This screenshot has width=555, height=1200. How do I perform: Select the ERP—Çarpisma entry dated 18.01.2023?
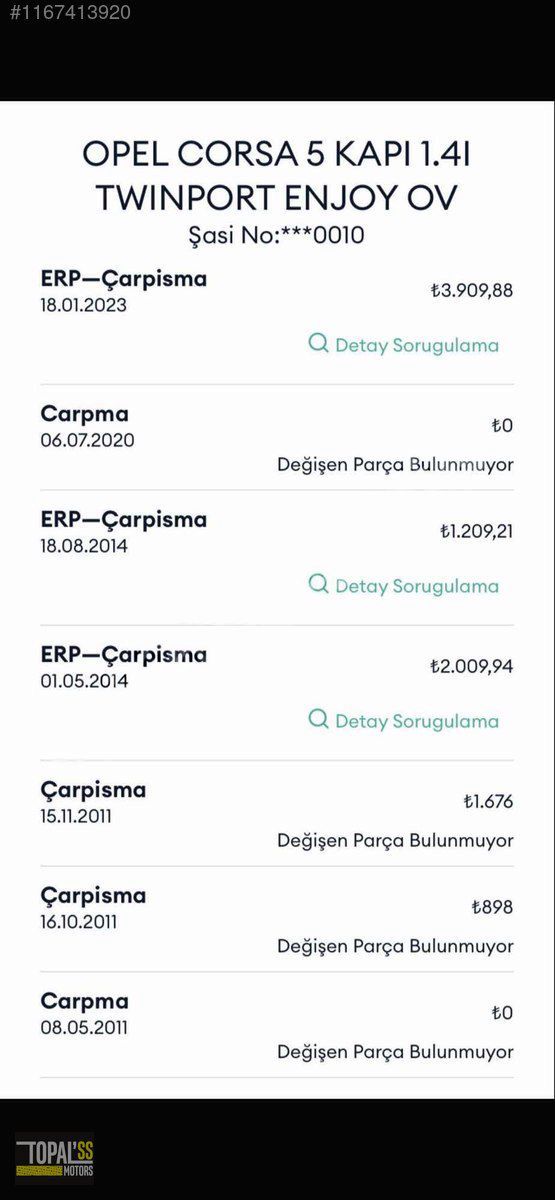277,317
